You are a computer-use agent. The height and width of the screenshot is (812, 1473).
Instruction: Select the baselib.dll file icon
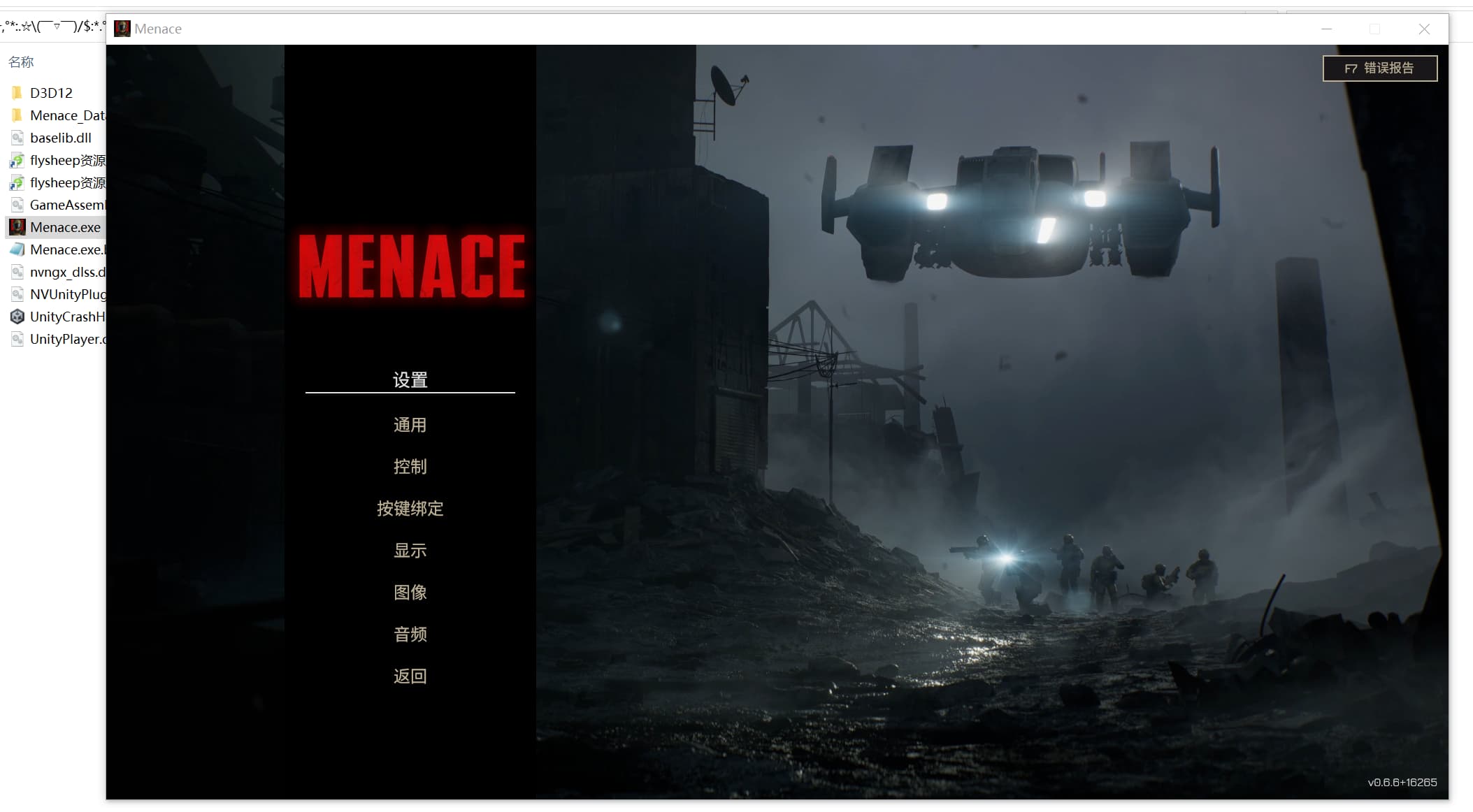coord(17,138)
